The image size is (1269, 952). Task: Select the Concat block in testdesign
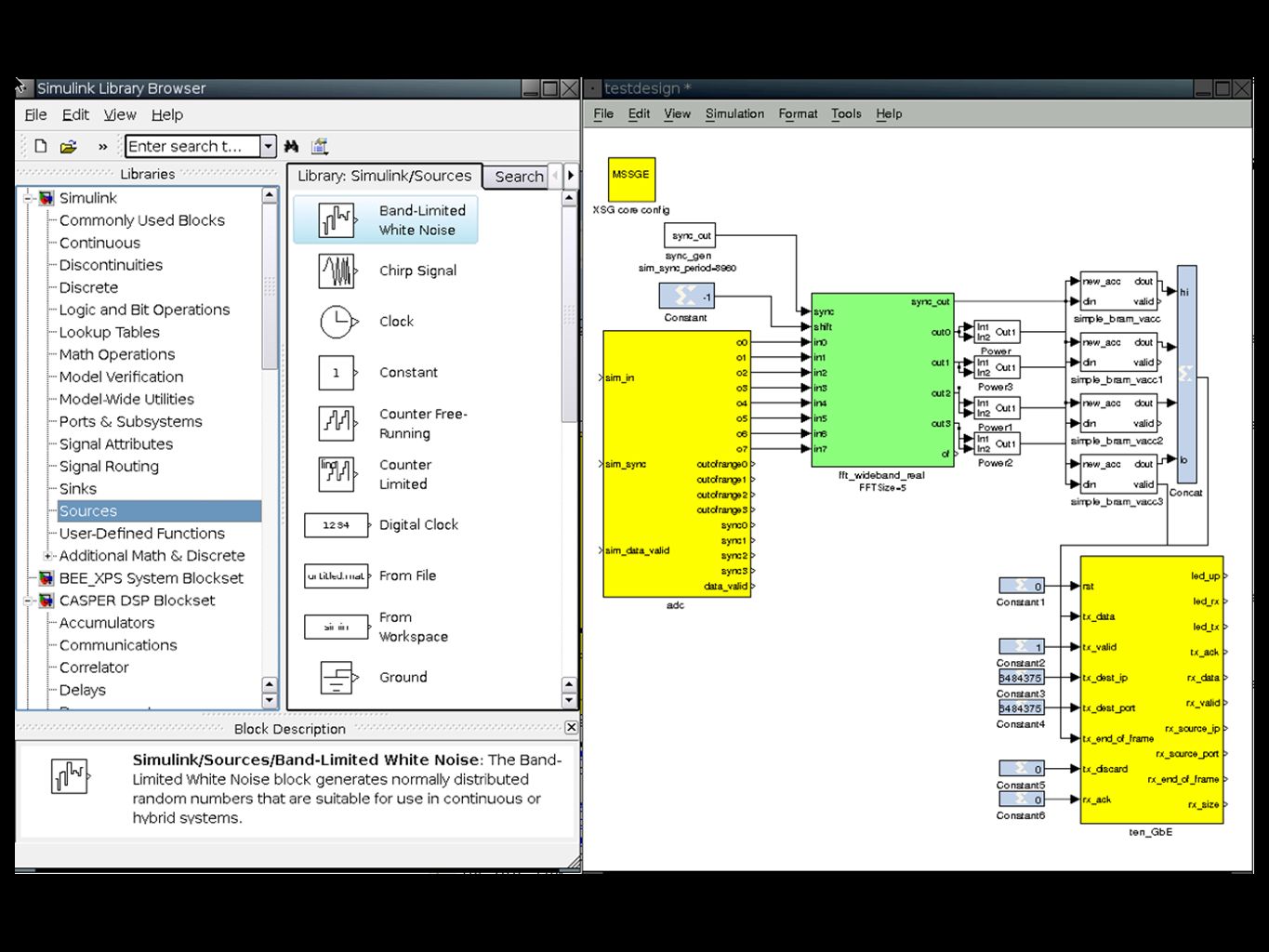pos(1186,375)
